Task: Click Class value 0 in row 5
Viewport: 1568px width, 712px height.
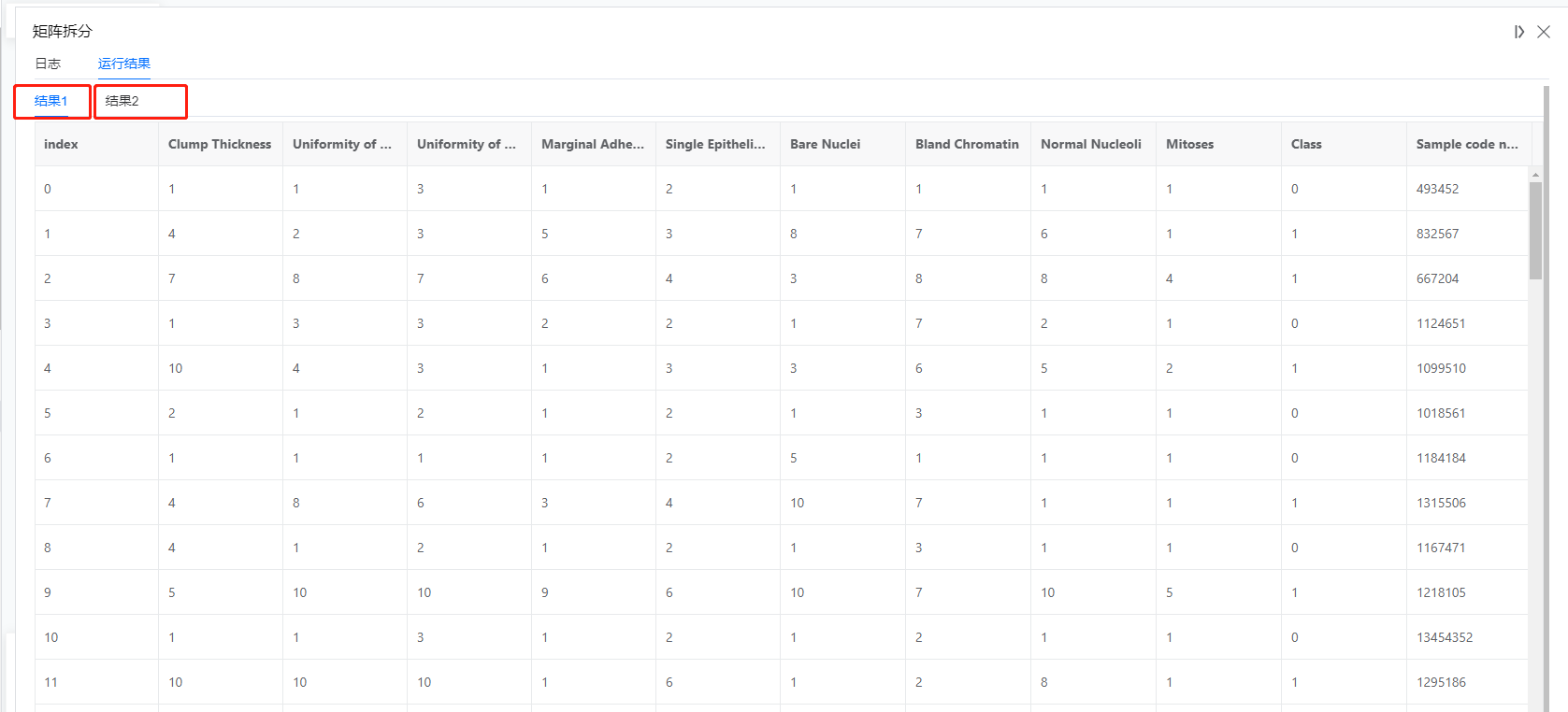Action: coord(1295,413)
